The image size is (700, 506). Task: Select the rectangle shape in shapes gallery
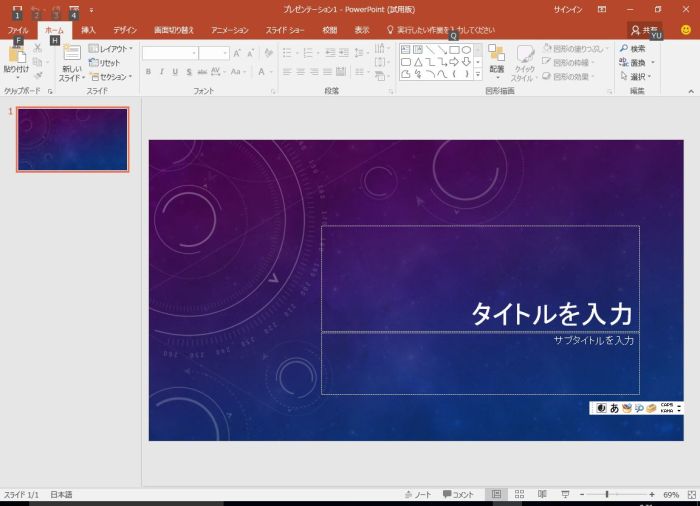[x=454, y=49]
